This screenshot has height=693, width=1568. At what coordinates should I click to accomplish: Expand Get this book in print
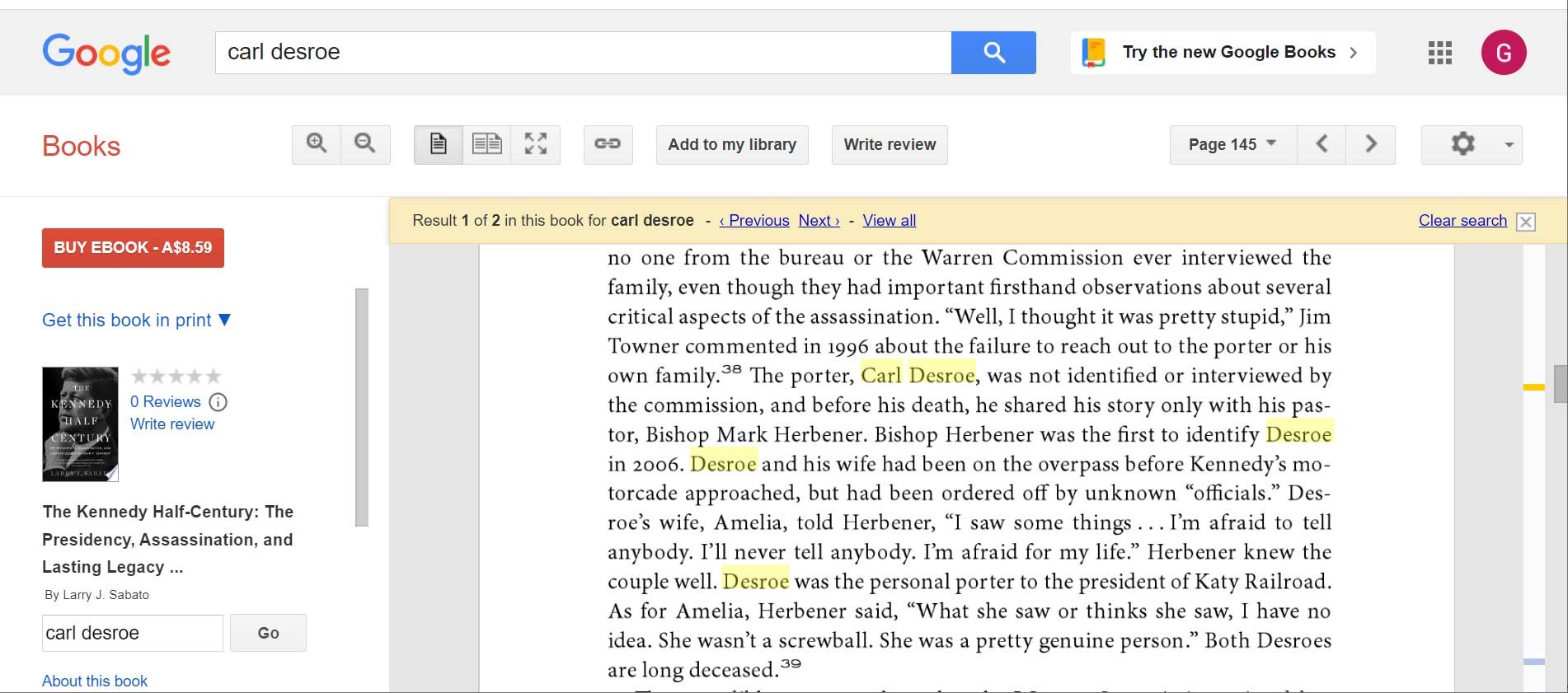click(x=136, y=320)
